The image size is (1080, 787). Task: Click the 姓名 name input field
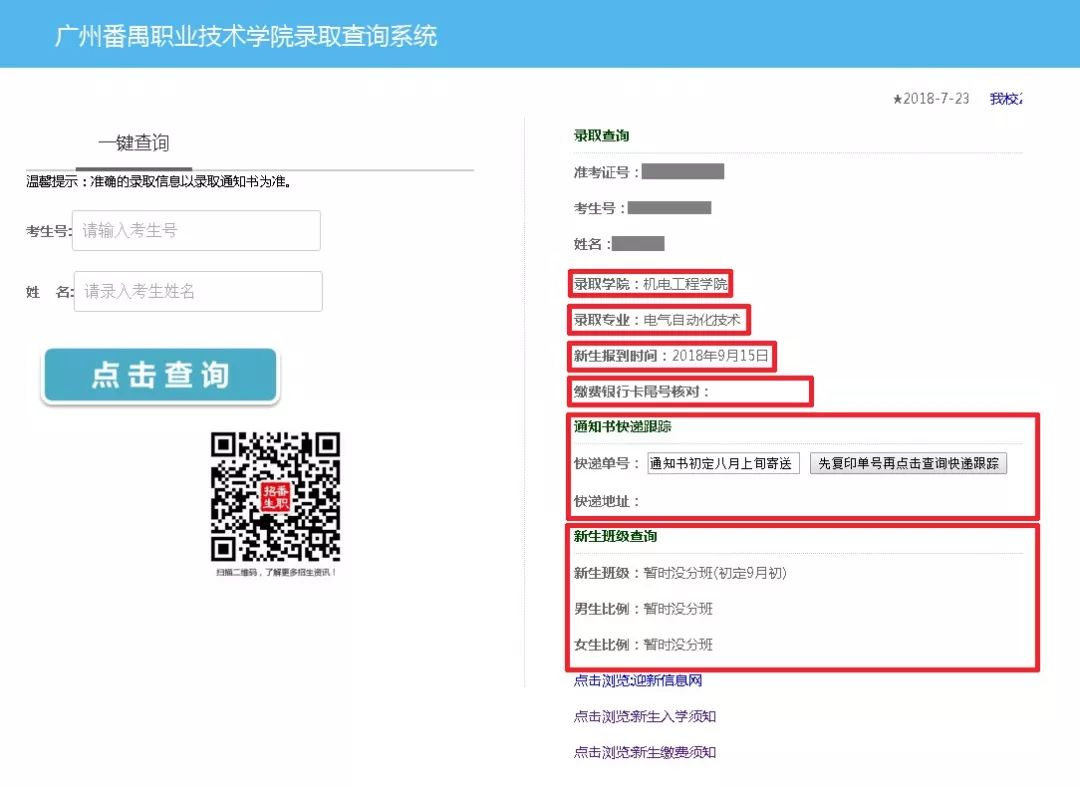[197, 291]
